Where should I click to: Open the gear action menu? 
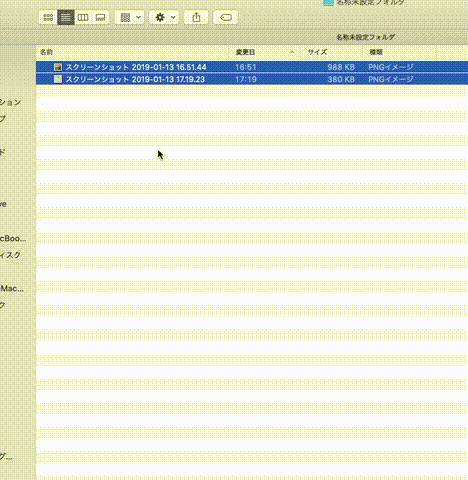click(164, 17)
